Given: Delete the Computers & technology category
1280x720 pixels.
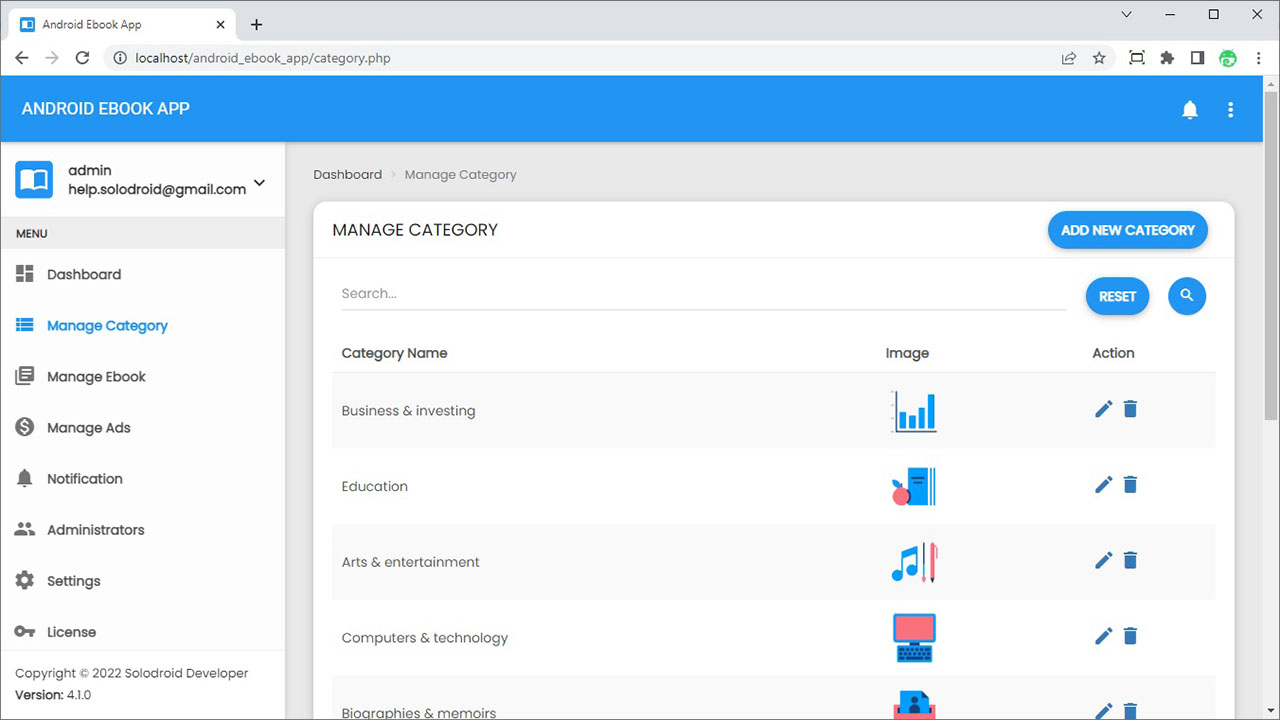Looking at the screenshot, I should click(1130, 636).
